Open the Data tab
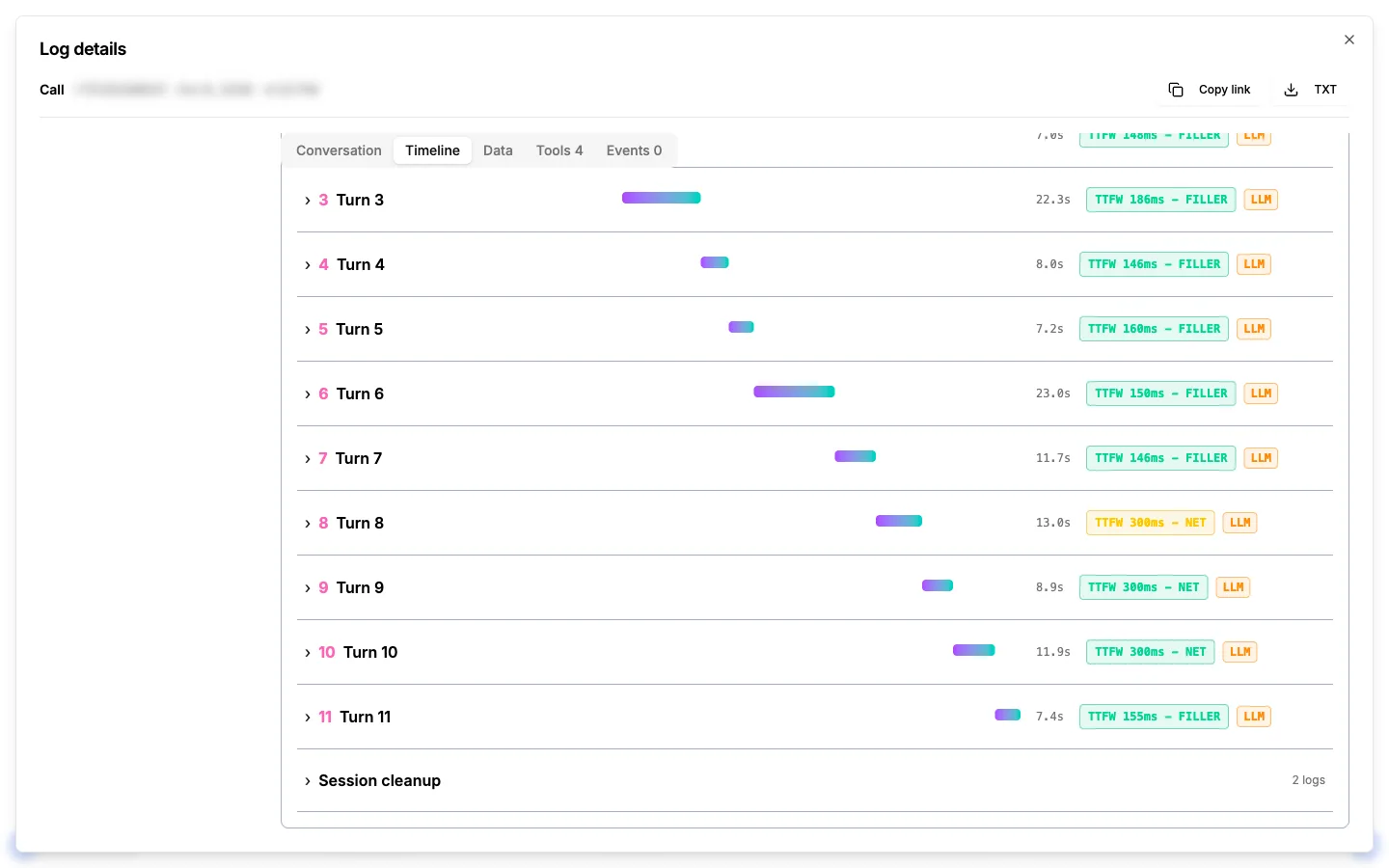Viewport: 1389px width, 868px height. click(x=498, y=150)
